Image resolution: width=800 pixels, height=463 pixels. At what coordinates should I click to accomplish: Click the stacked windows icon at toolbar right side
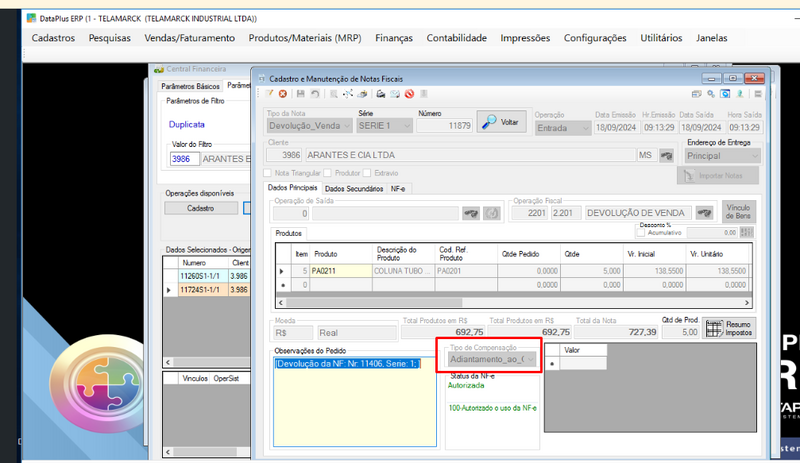coord(696,94)
